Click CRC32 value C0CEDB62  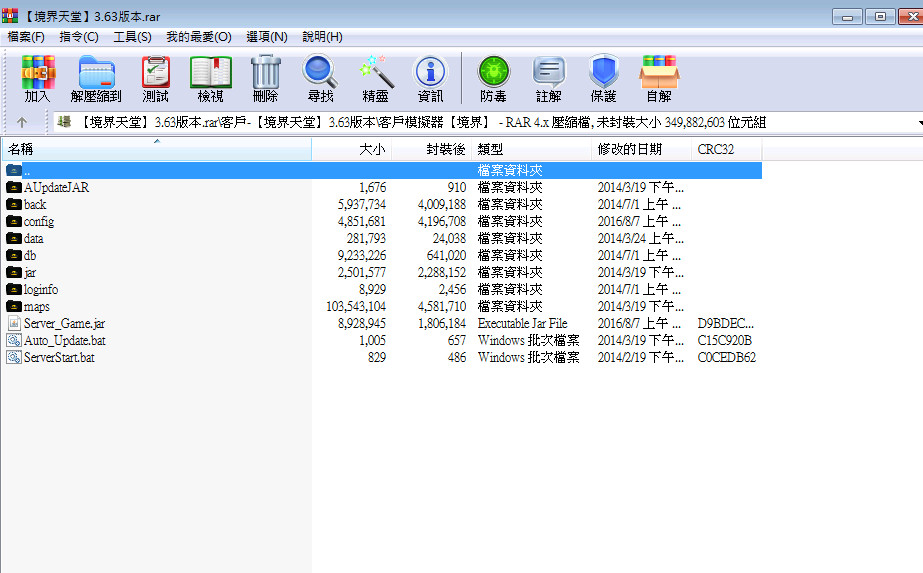726,357
